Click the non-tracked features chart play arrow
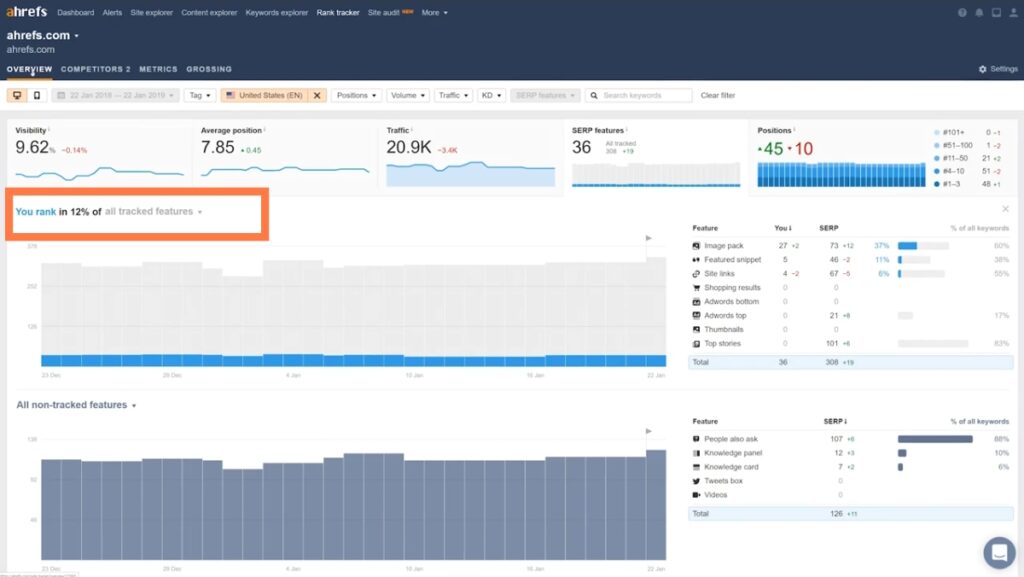 coord(648,431)
